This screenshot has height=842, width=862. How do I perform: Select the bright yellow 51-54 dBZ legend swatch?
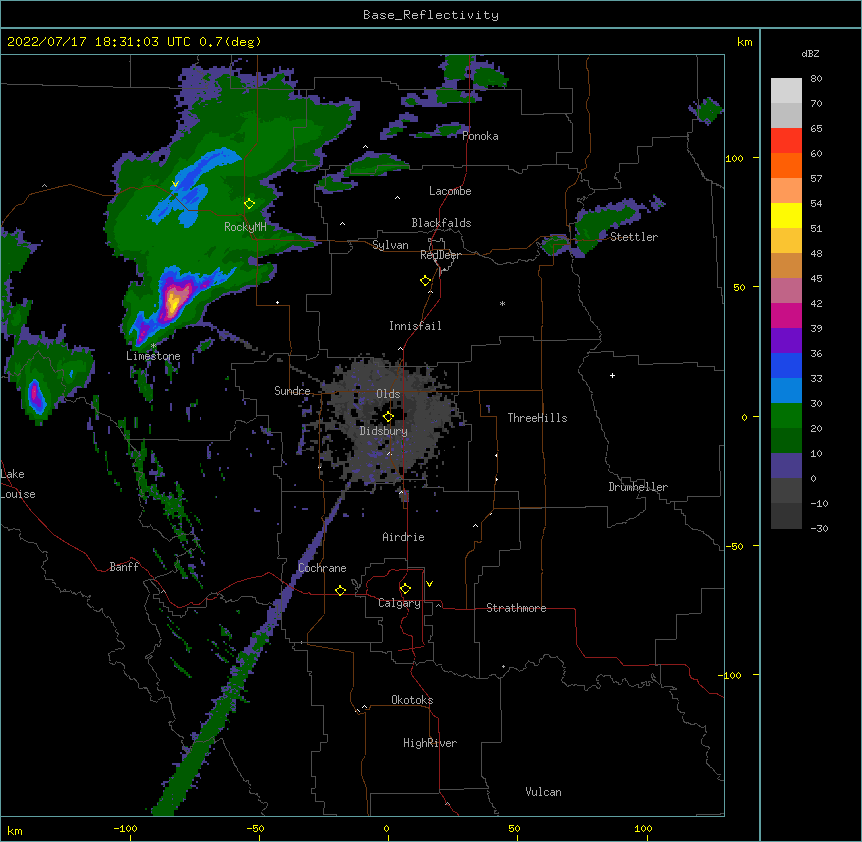coord(786,215)
